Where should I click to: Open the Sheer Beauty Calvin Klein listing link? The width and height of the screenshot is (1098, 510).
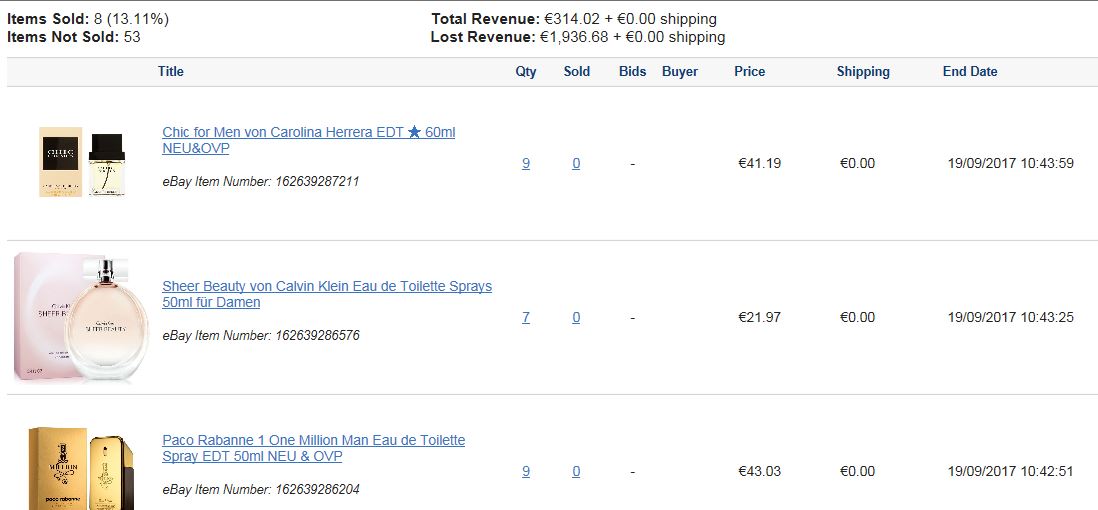[327, 294]
